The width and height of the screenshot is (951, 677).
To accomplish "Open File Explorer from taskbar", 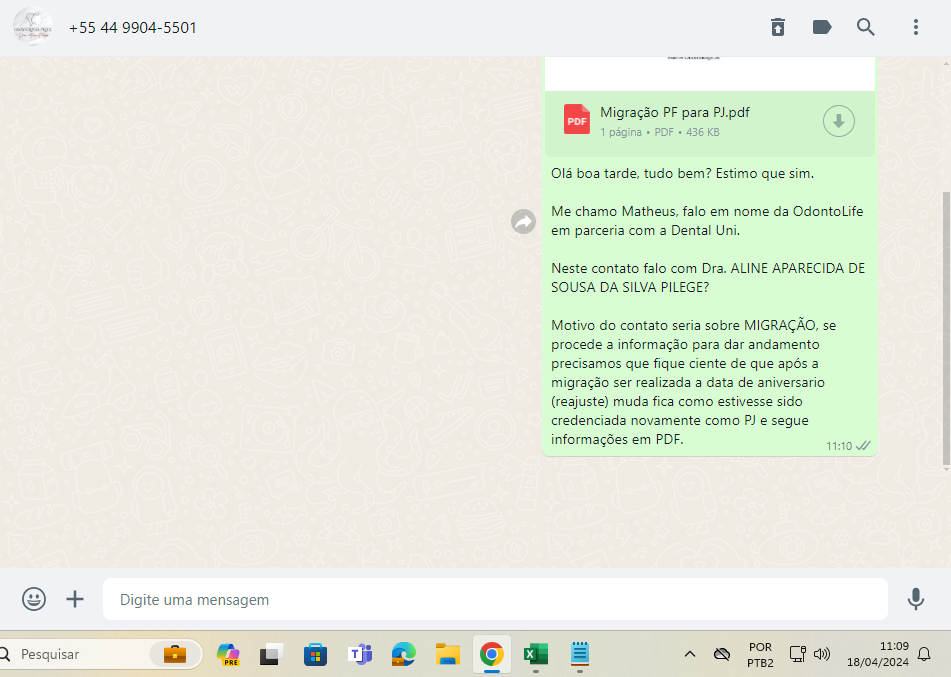I will tap(448, 654).
